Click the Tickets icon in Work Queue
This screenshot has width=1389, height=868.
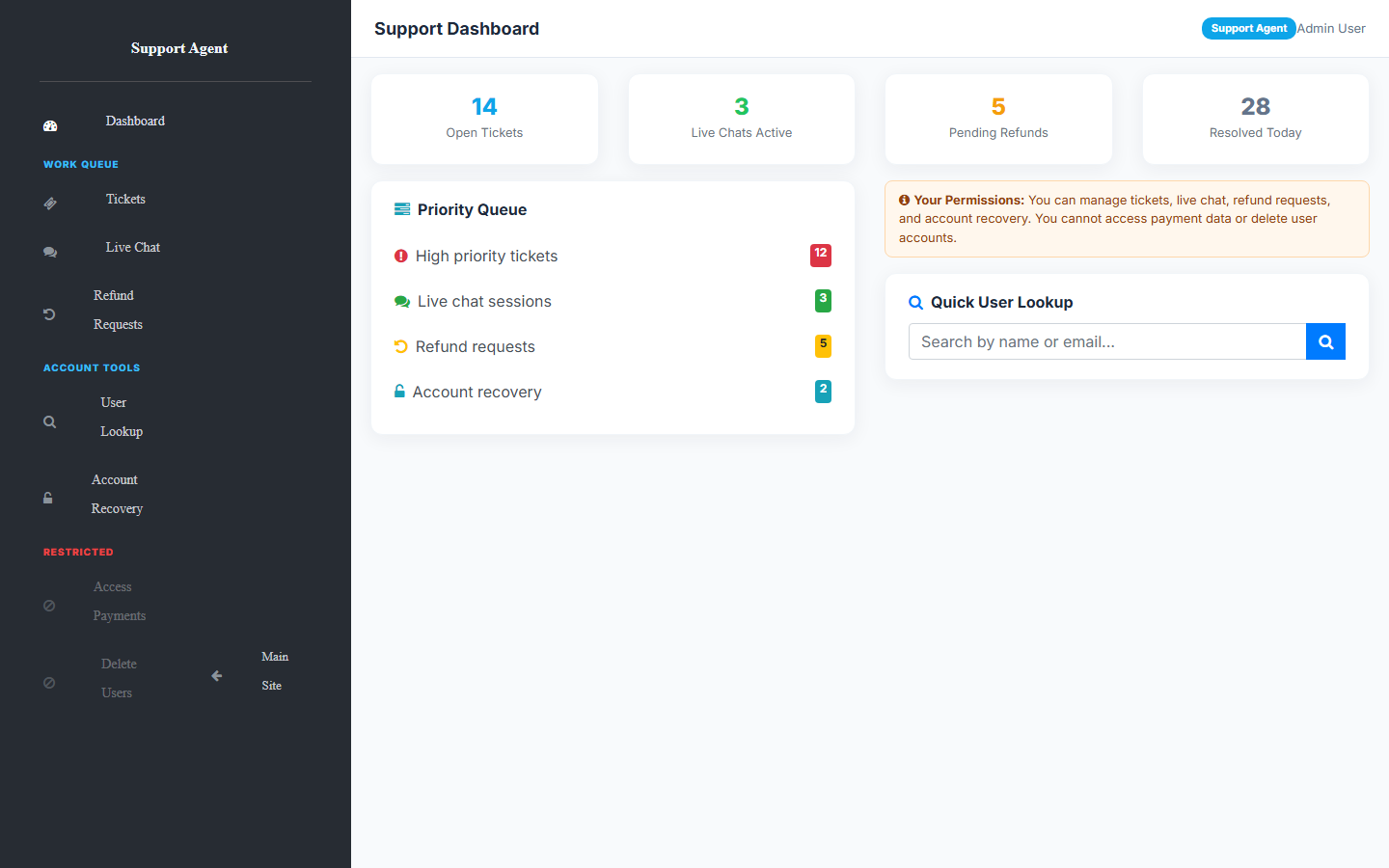50,203
